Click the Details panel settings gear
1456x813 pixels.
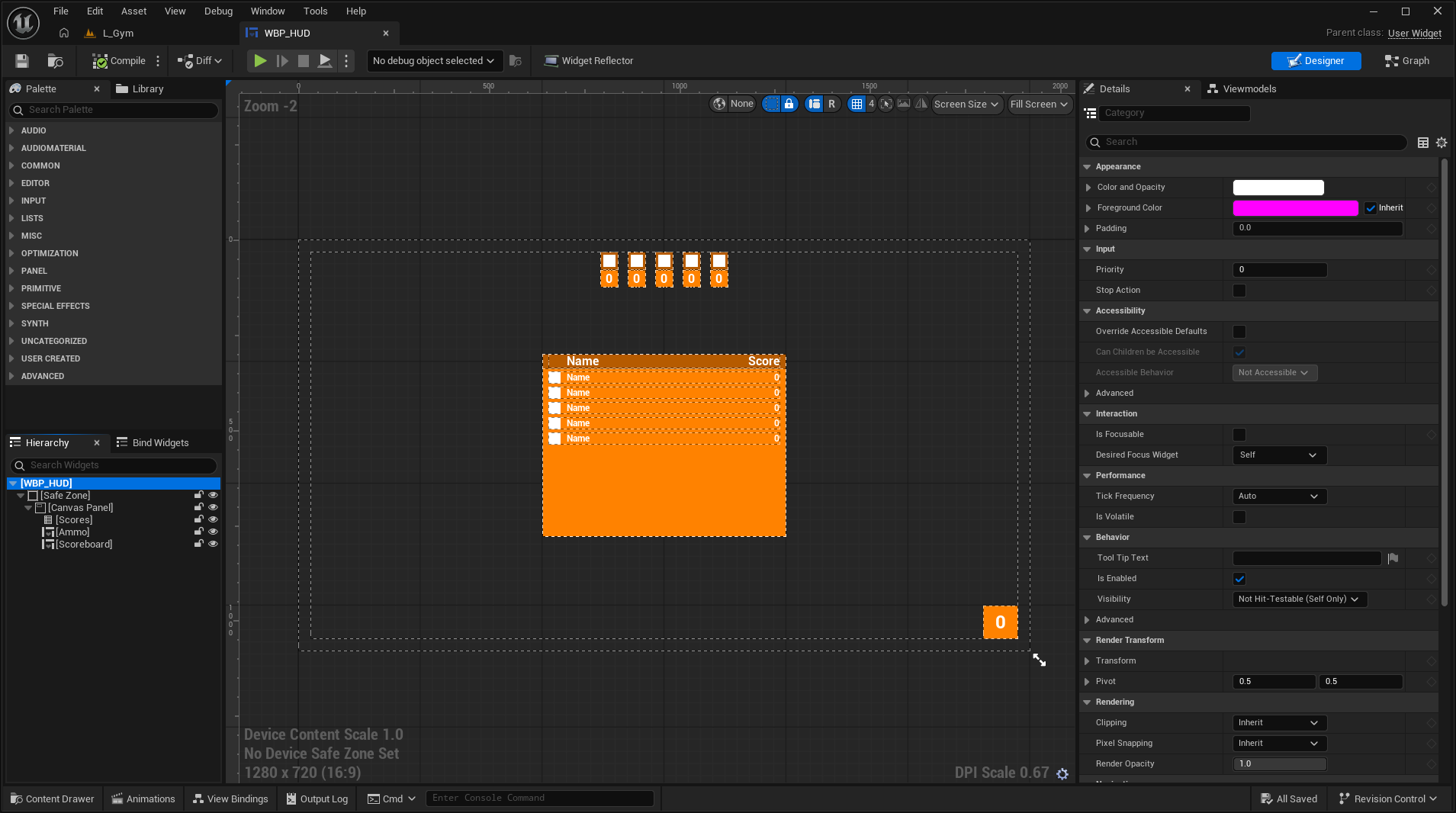[1442, 143]
